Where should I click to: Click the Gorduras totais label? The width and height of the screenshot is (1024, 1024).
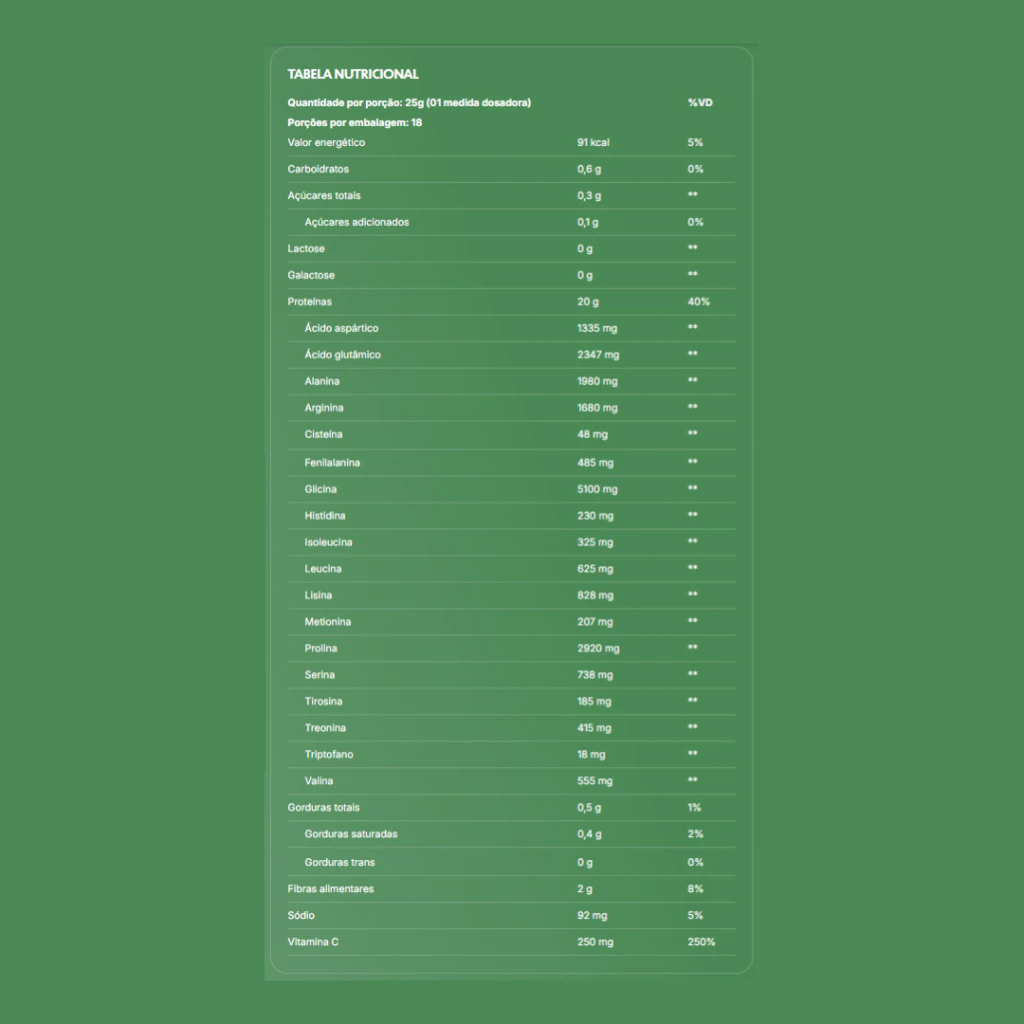[x=324, y=808]
